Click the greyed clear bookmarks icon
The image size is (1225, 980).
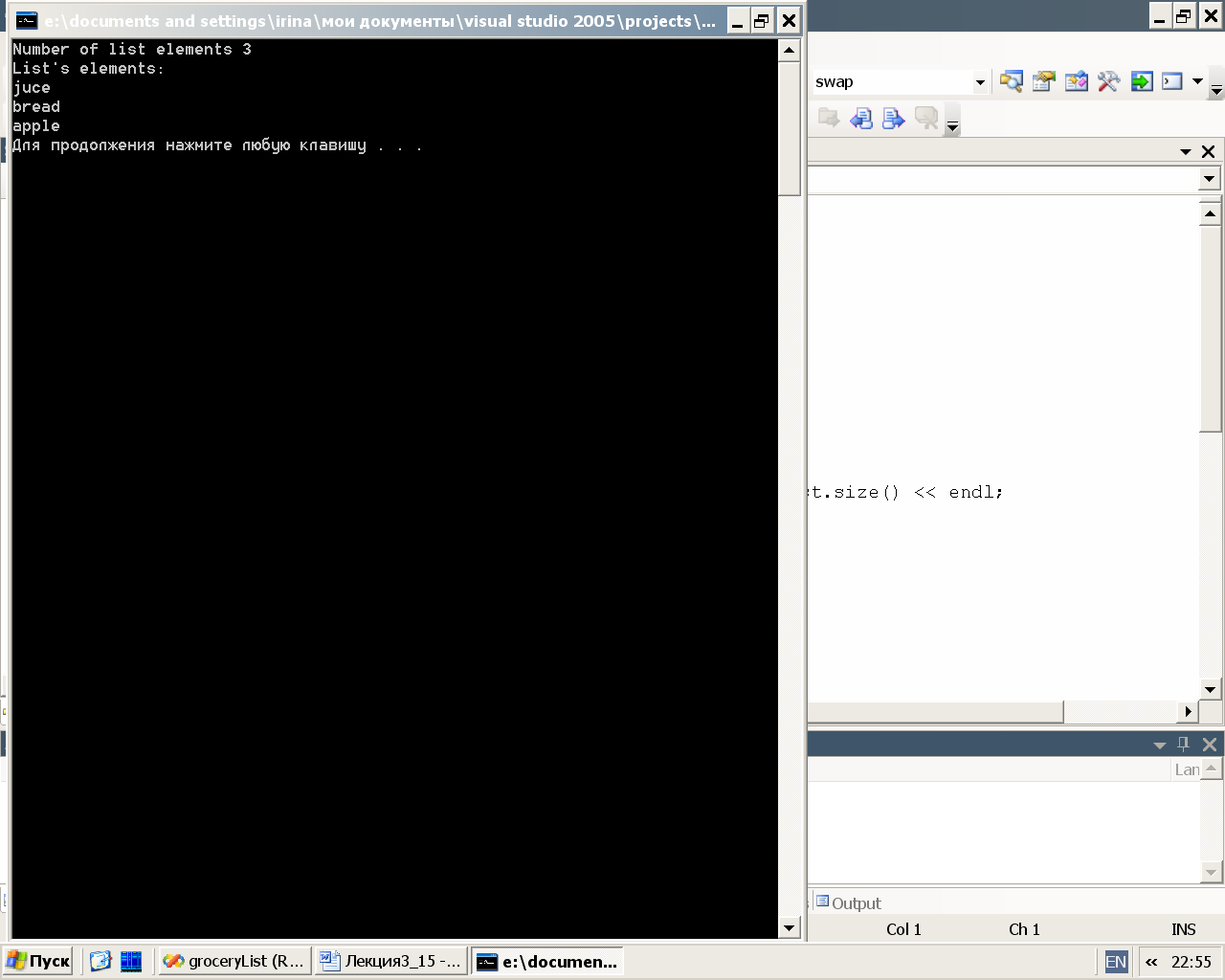[926, 119]
